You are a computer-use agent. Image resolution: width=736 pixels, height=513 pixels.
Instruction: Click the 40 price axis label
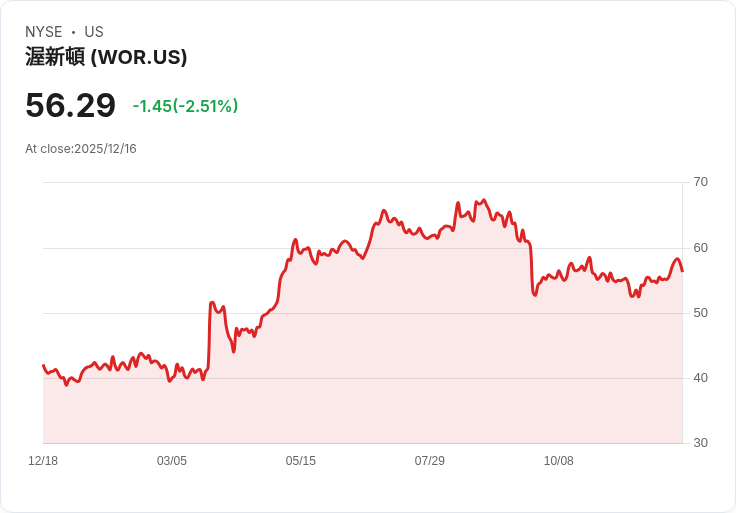701,378
